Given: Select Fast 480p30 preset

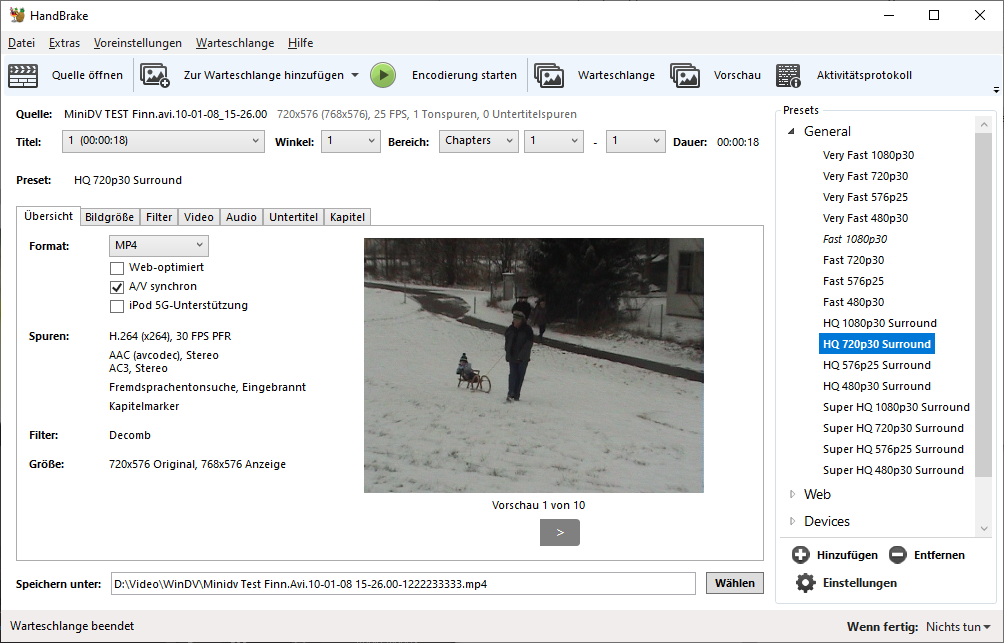Looking at the screenshot, I should [x=853, y=302].
